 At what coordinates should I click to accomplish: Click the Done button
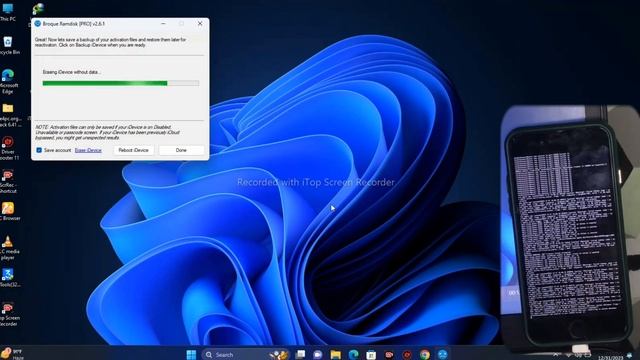coord(181,150)
